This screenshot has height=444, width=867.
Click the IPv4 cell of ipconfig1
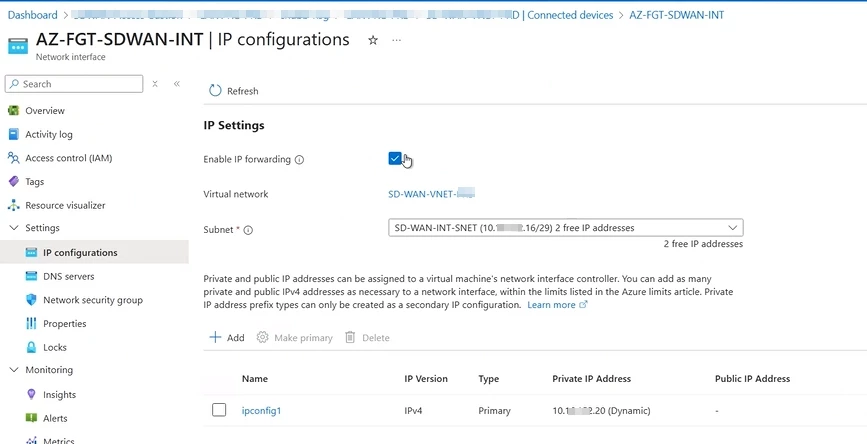414,411
